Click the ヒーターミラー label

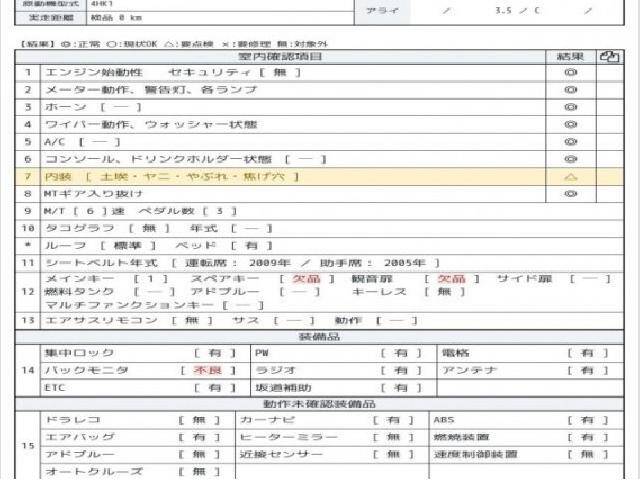coord(289,438)
